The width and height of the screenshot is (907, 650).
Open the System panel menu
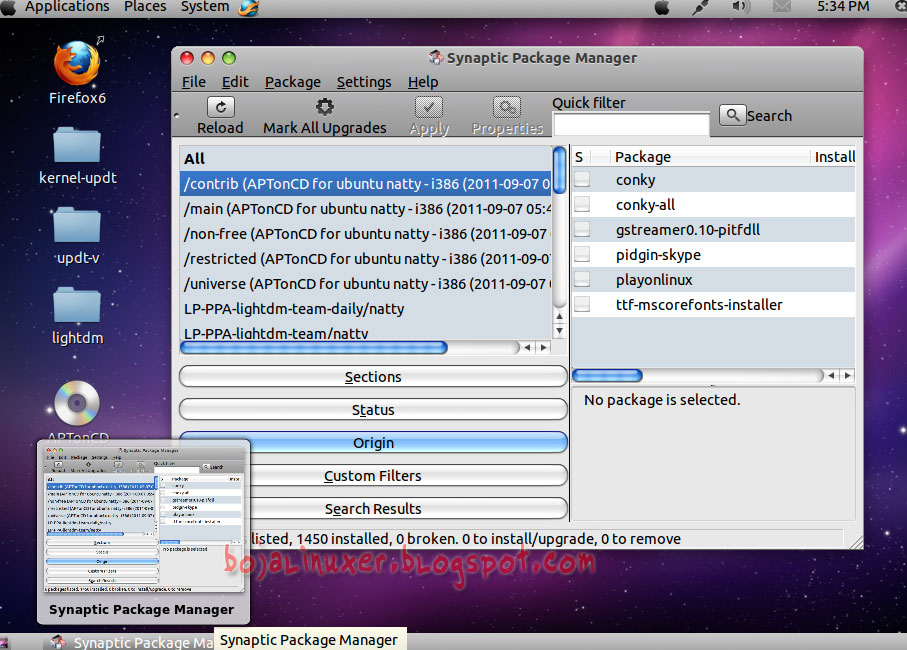(x=205, y=7)
